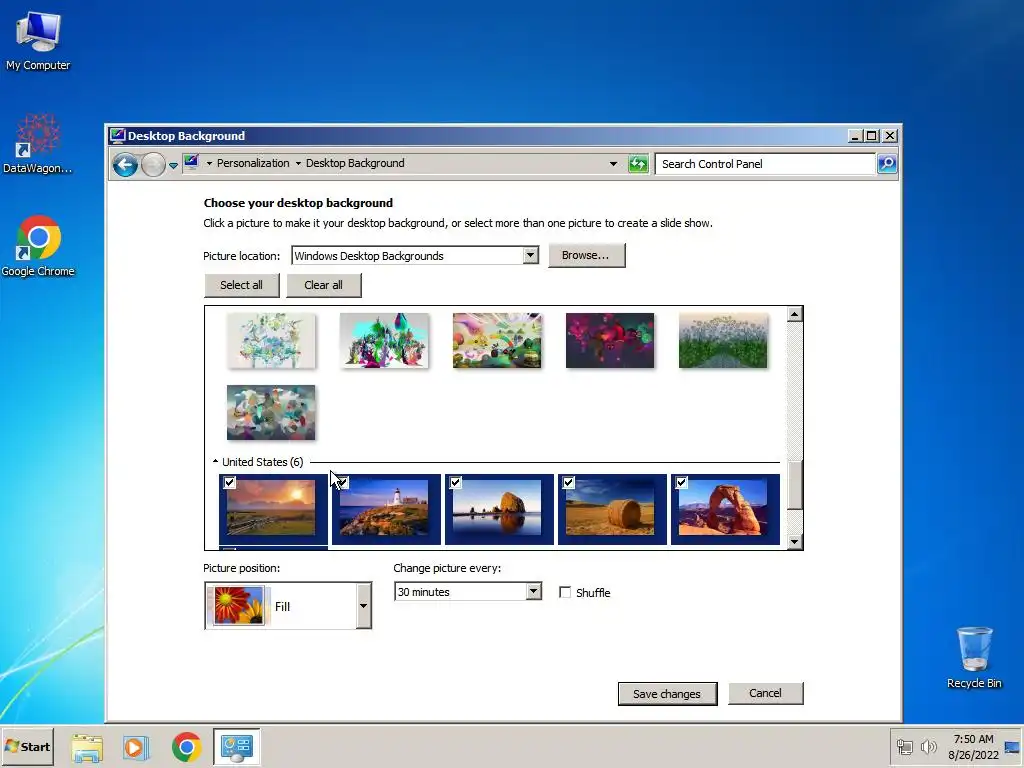Open the DataWagon desktop shortcut
This screenshot has height=768, width=1024.
pos(38,144)
